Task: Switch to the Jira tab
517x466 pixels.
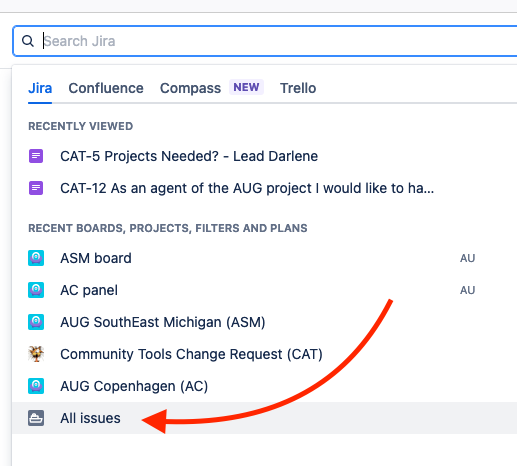Action: [x=40, y=88]
